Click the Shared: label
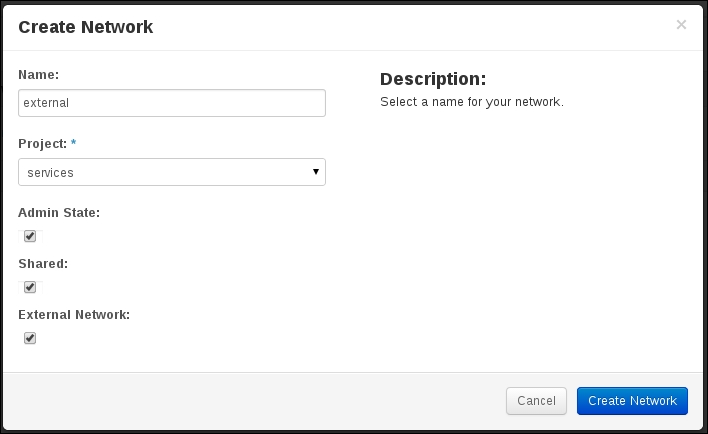Image resolution: width=708 pixels, height=434 pixels. pos(43,264)
